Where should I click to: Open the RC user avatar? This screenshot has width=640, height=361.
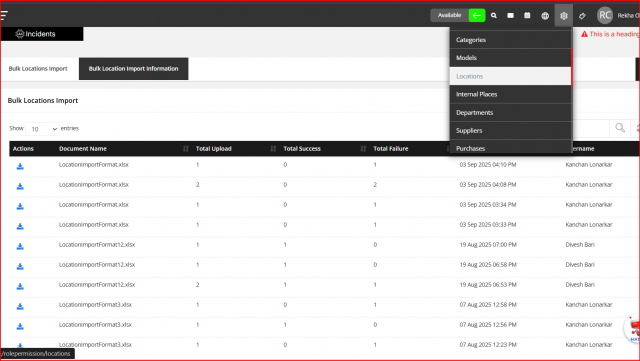pos(605,16)
